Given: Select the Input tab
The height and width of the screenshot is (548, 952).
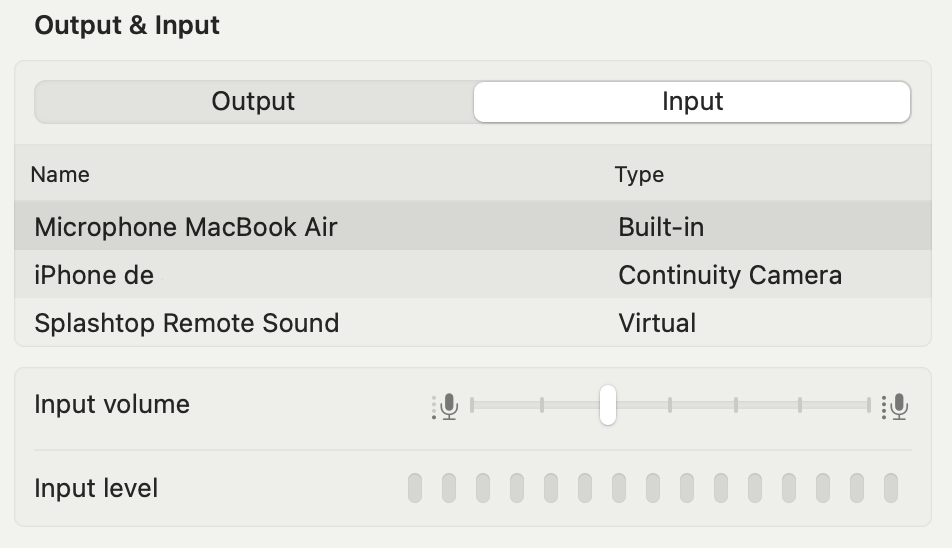Looking at the screenshot, I should click(x=692, y=101).
